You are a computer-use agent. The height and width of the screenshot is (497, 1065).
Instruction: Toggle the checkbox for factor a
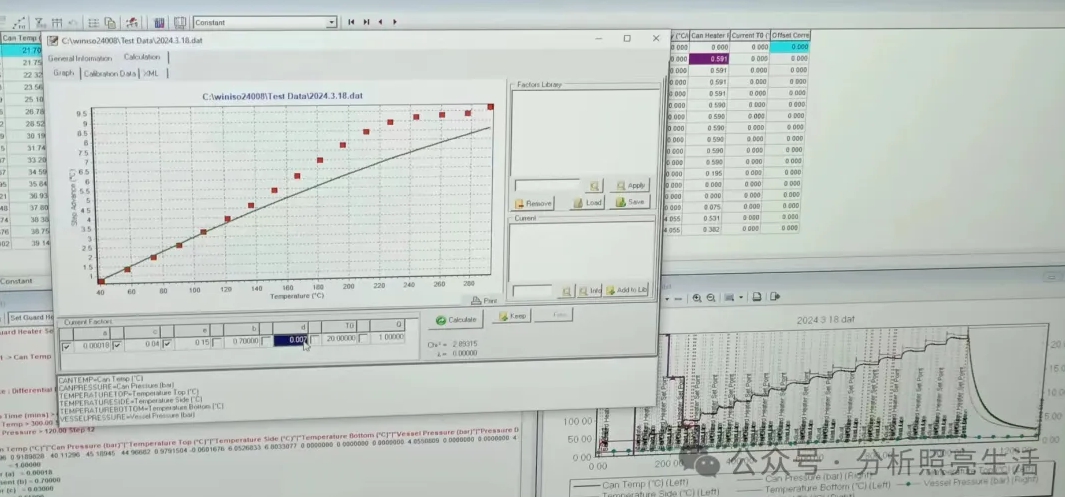point(67,345)
